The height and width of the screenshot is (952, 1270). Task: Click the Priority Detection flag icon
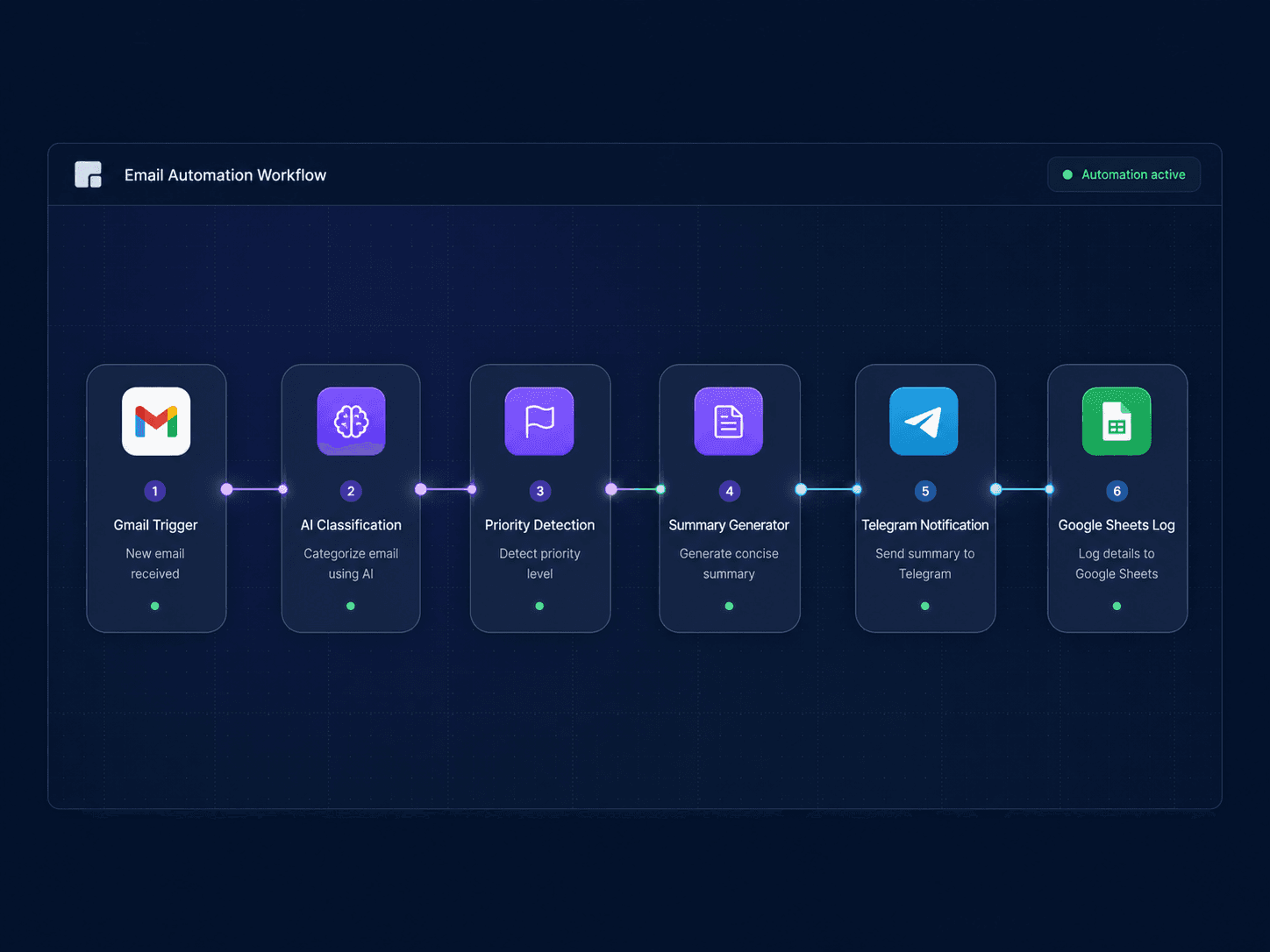(539, 422)
